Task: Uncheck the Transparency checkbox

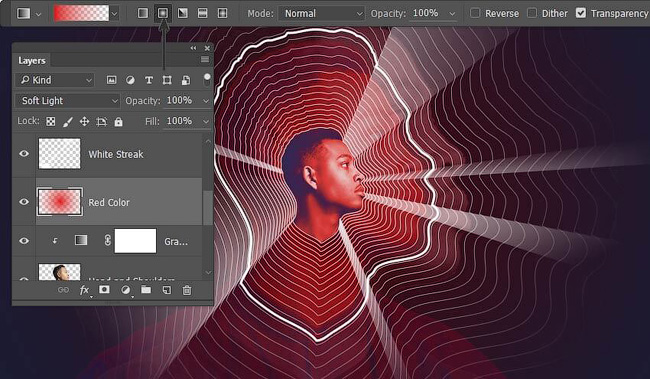Action: (x=581, y=13)
